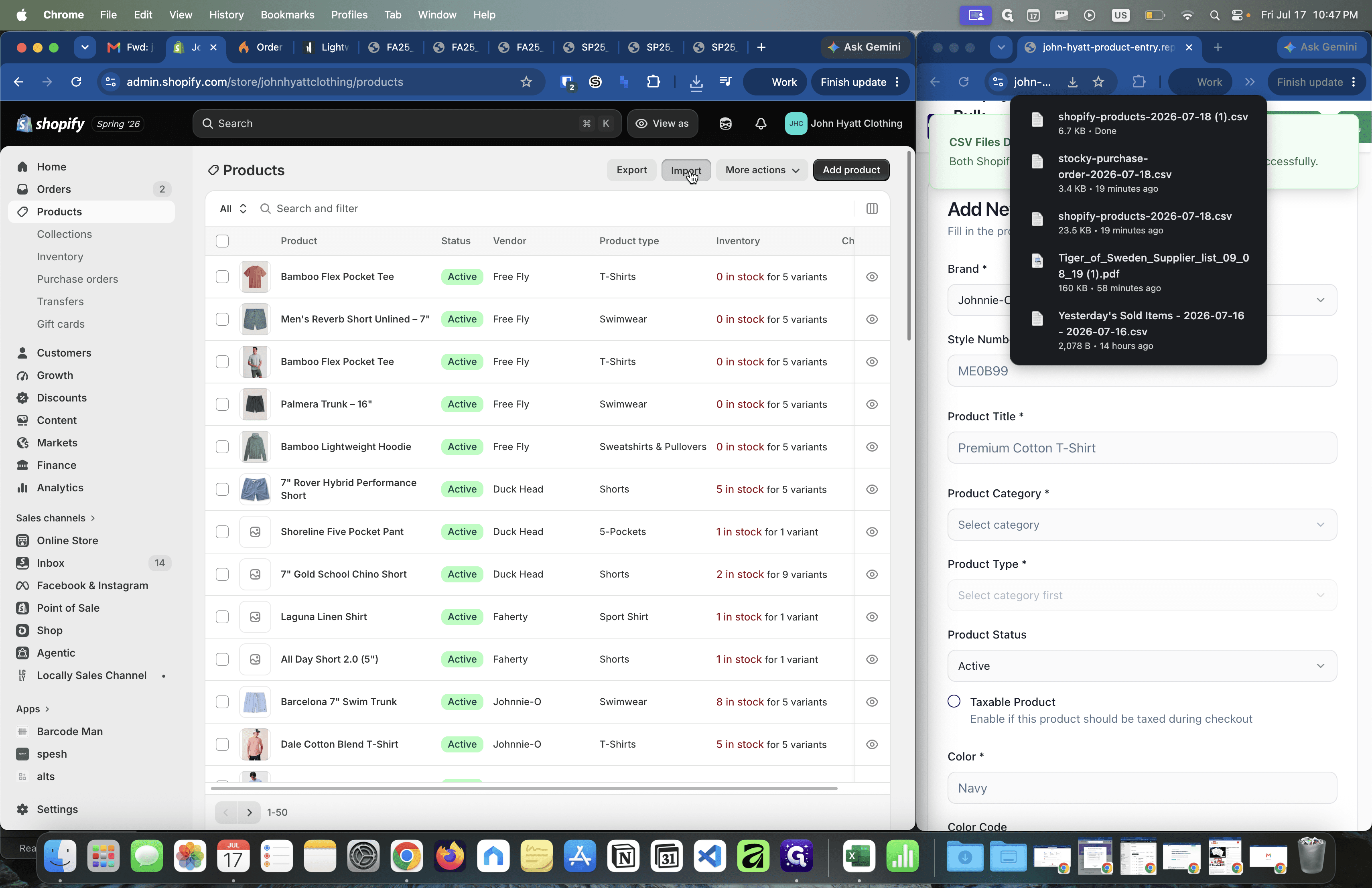Open Analytics in Shopify sidebar
The height and width of the screenshot is (888, 1372).
coord(60,487)
